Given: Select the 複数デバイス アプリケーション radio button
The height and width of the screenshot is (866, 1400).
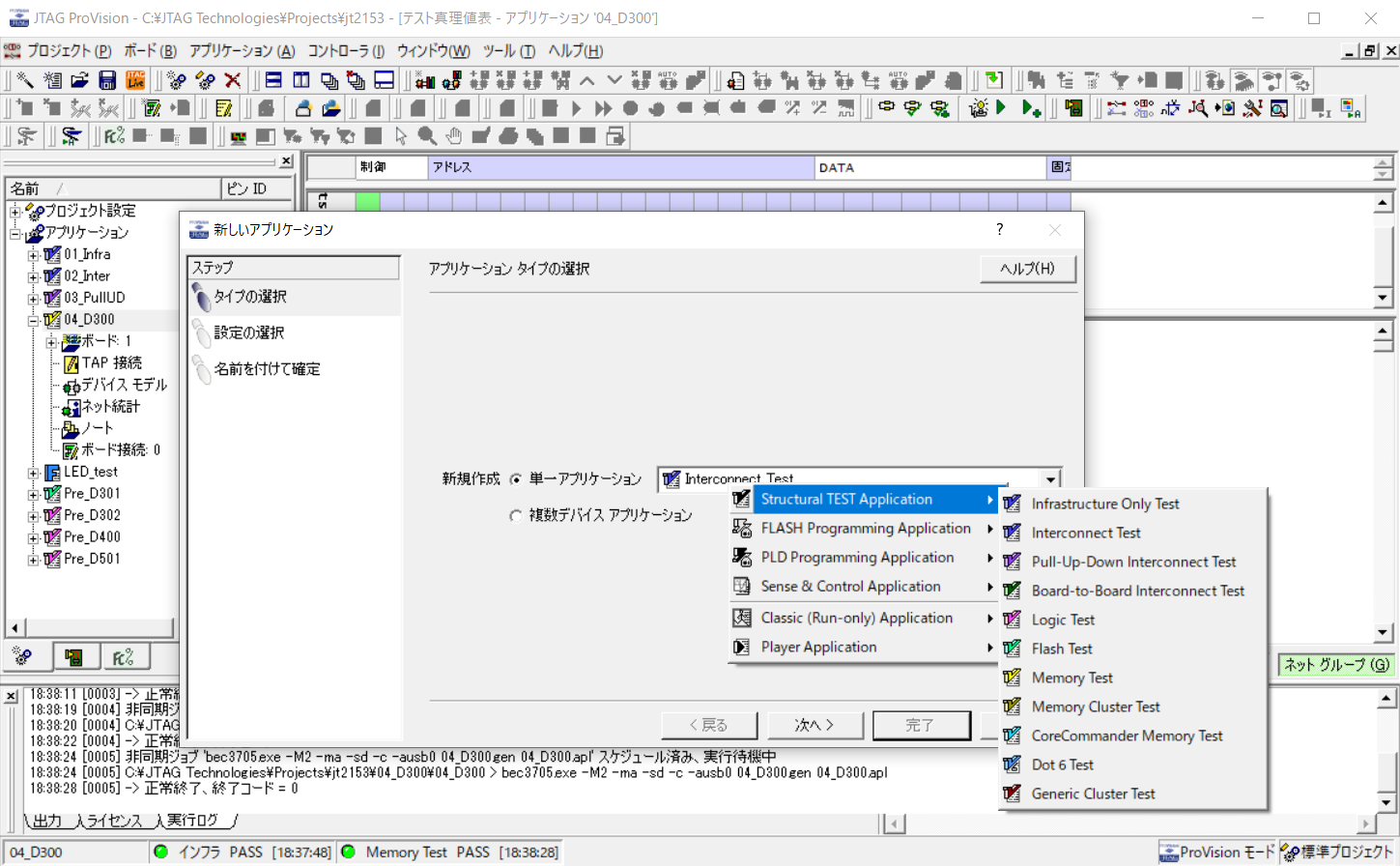Looking at the screenshot, I should point(516,516).
